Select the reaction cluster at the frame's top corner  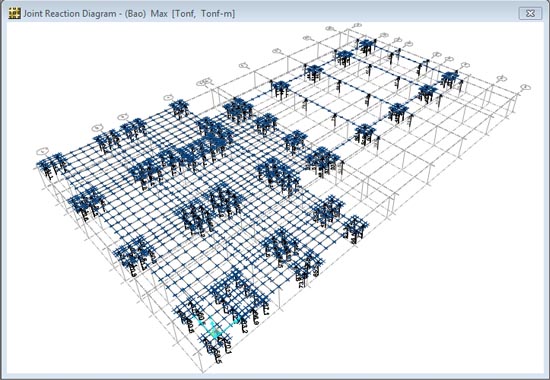tap(367, 46)
